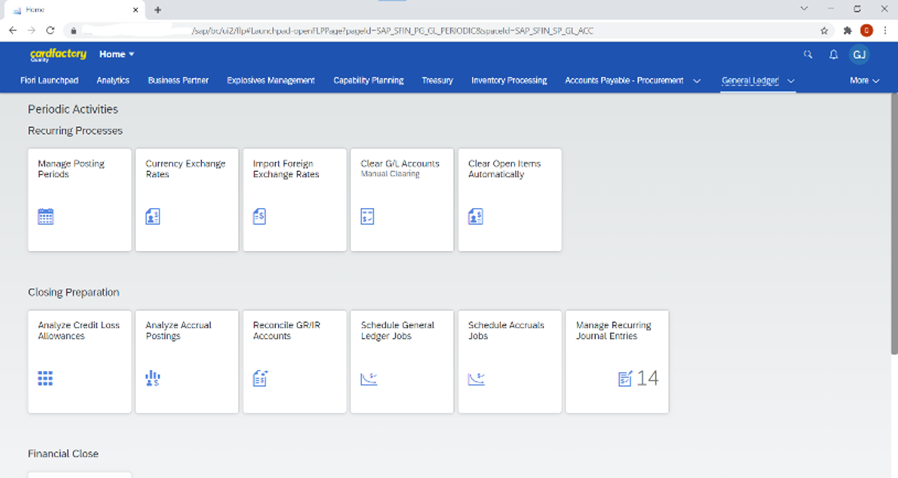Open the Reconcile GR/IR Accounts tile title

[286, 330]
